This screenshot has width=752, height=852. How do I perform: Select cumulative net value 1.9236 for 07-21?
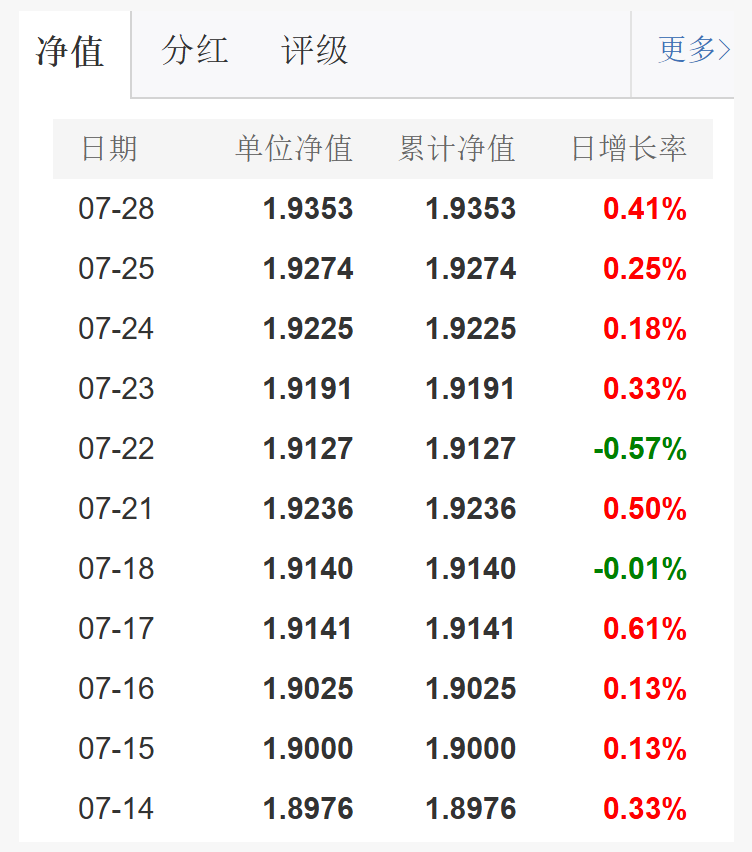point(471,509)
